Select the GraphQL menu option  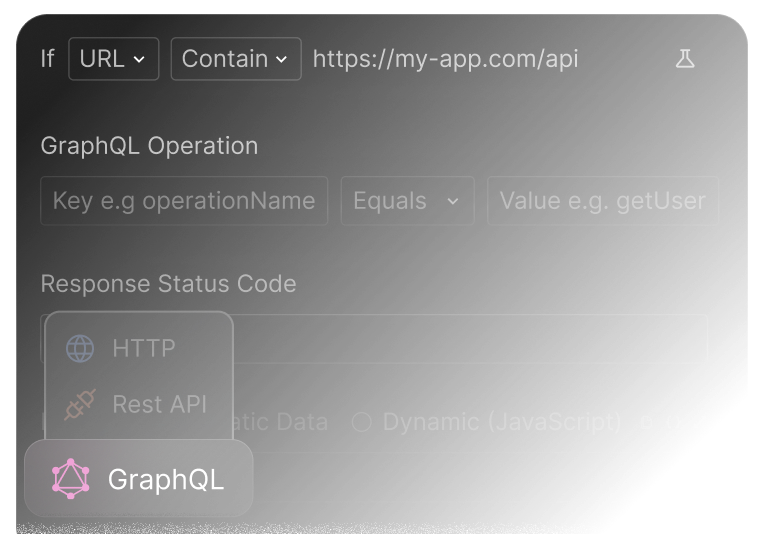pos(139,478)
